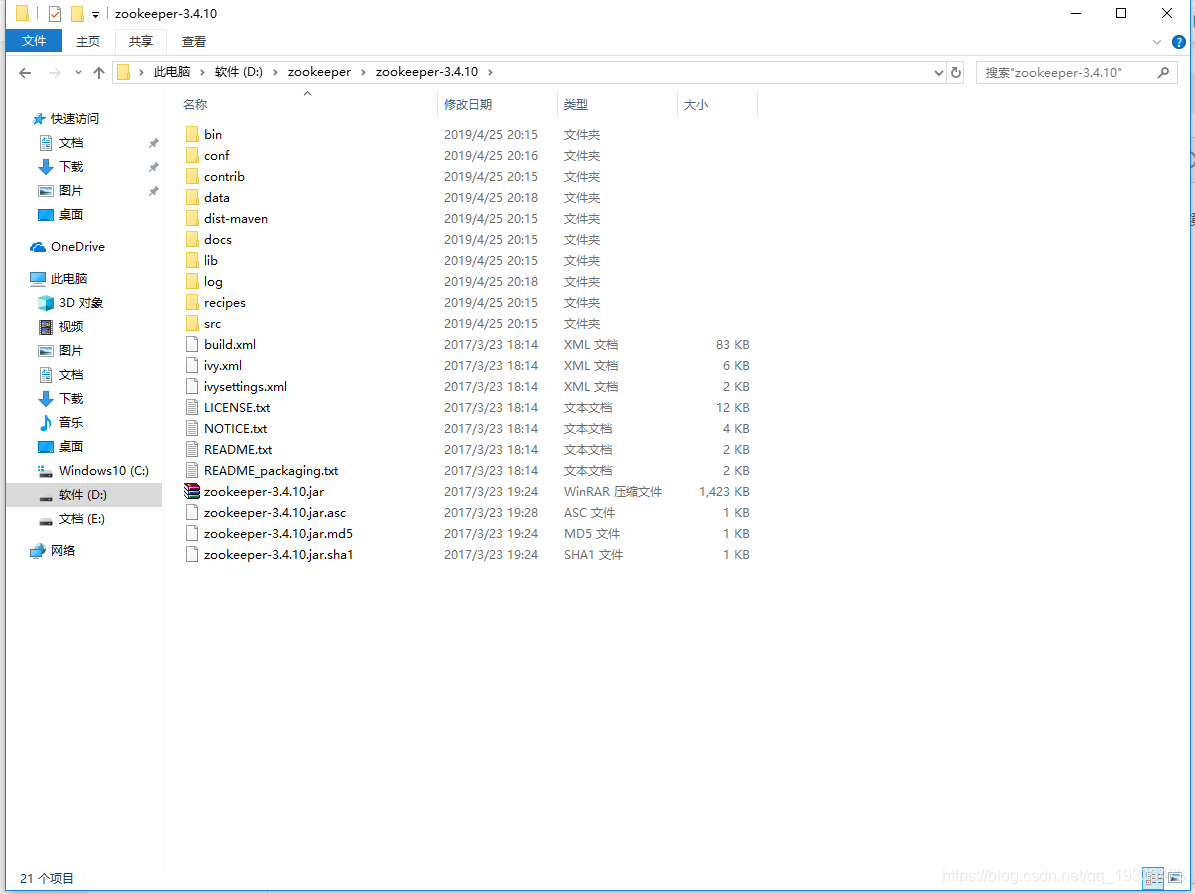
Task: Select README_packaging.txt file
Action: pyautogui.click(x=271, y=470)
